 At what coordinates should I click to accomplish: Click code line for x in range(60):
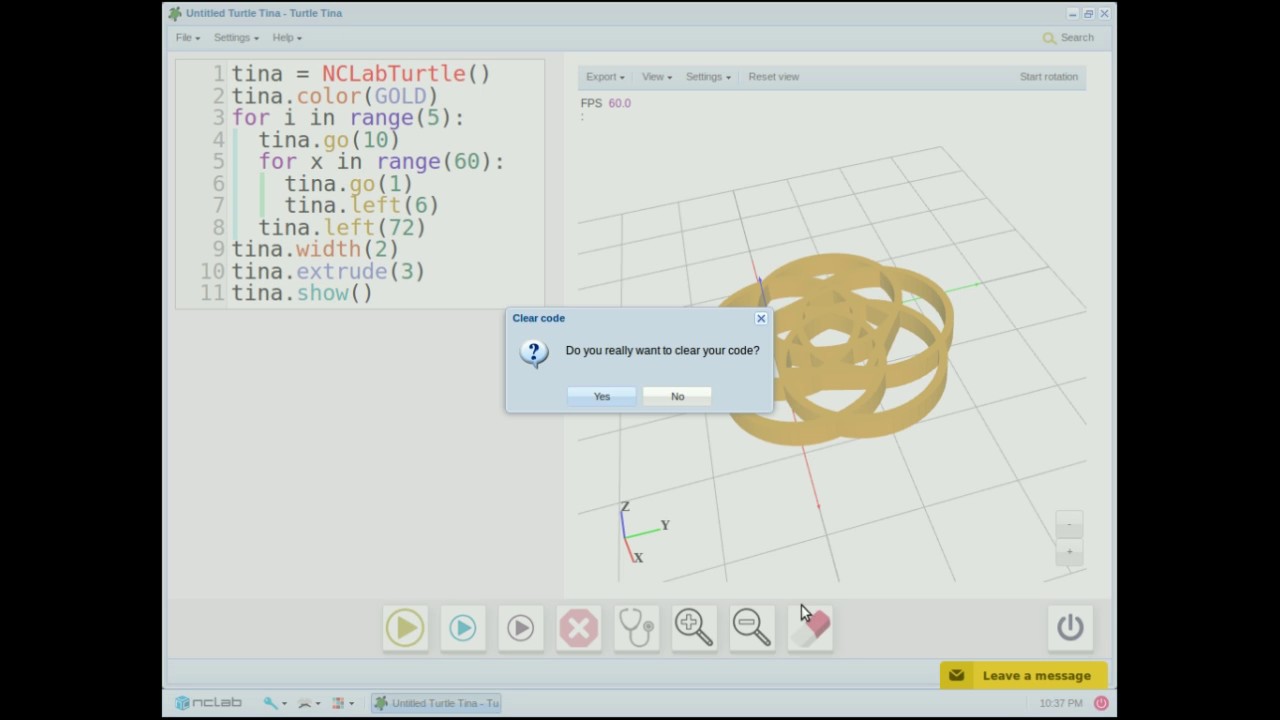tap(381, 162)
